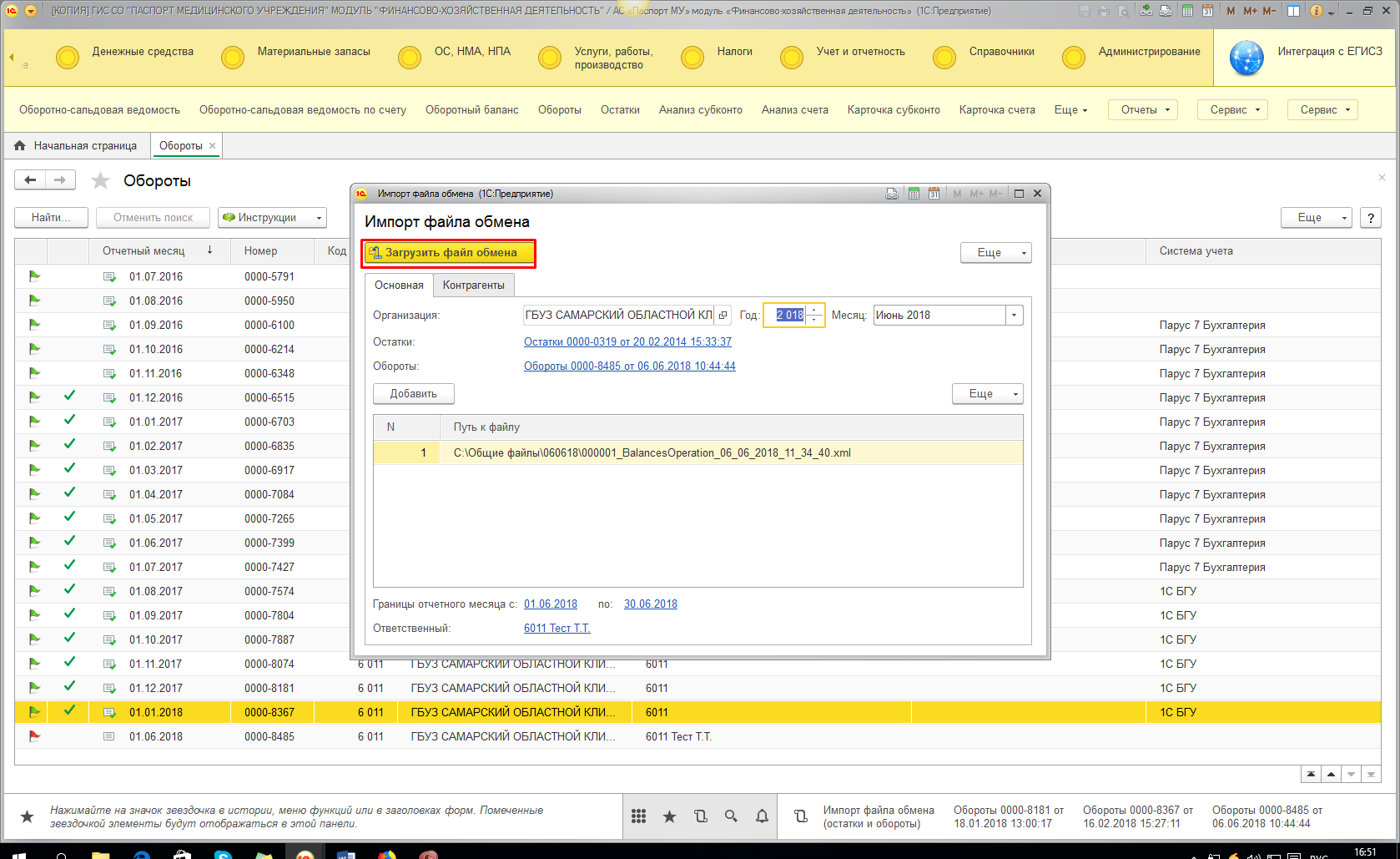The height and width of the screenshot is (859, 1400).
Task: Open favorites star in the bottom panel
Action: (669, 816)
